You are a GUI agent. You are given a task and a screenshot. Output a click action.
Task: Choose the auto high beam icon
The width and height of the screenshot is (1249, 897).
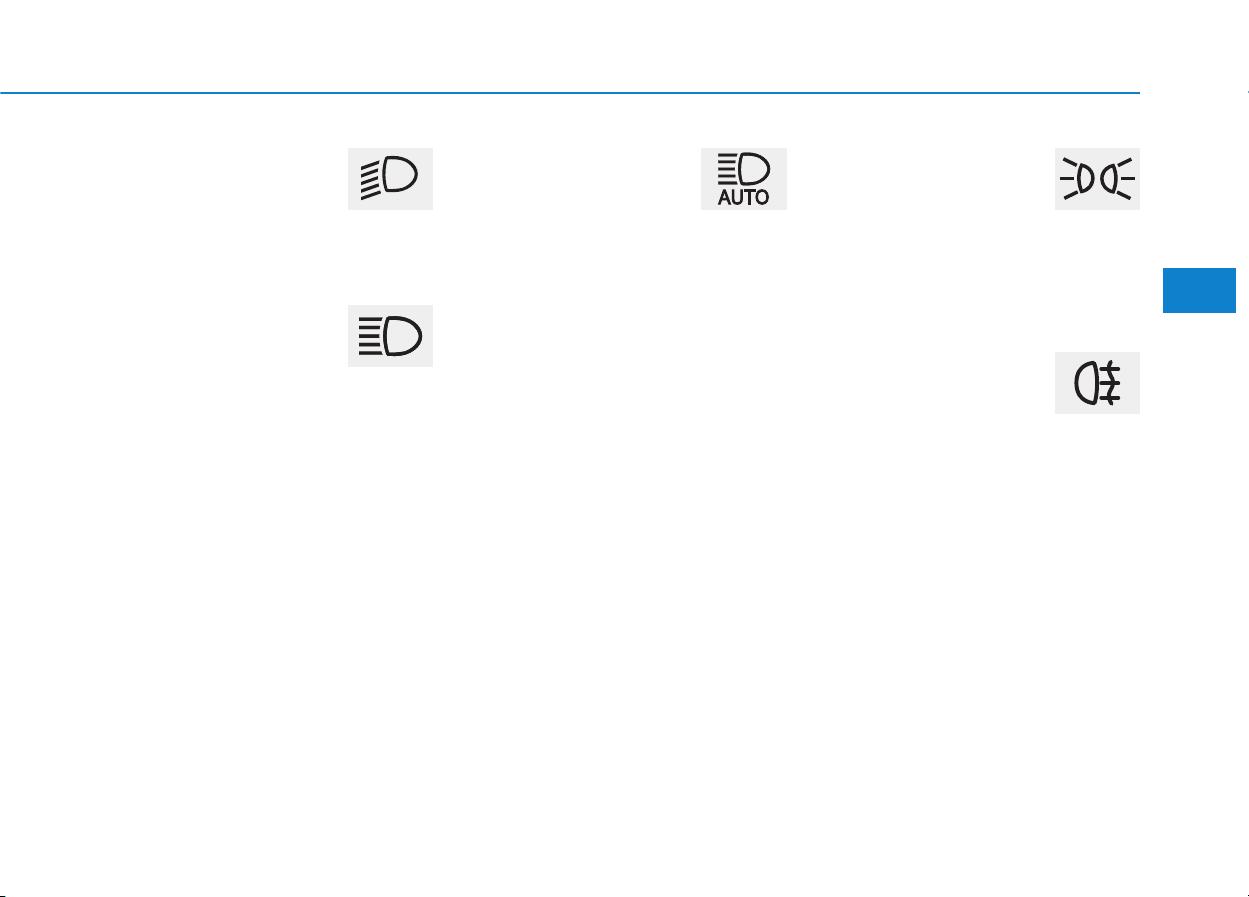tap(744, 179)
